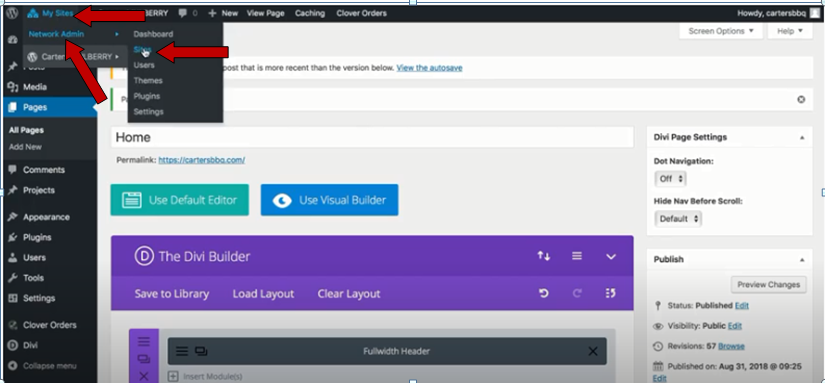
Task: Click Clear Layout
Action: coord(349,294)
